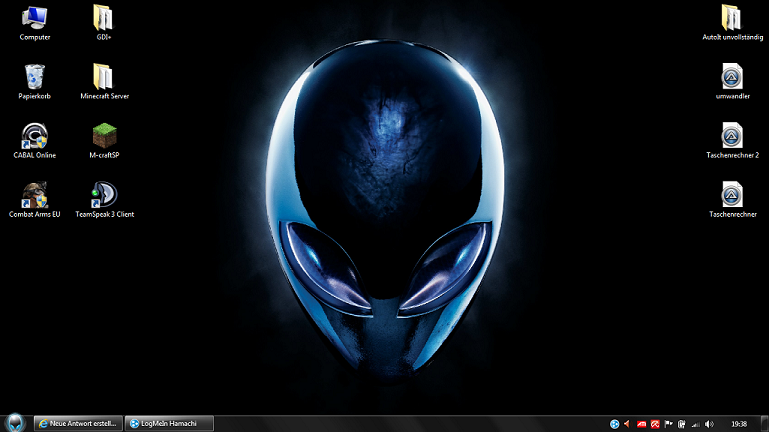Switch to LogMeIn Hamachi taskbar window
The height and width of the screenshot is (432, 769).
[170, 423]
